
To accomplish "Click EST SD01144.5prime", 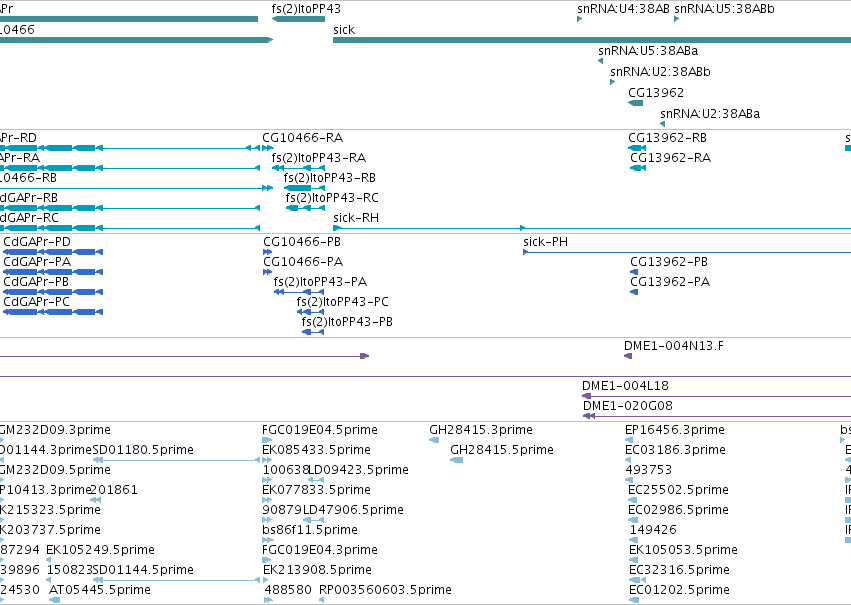I will [143, 571].
